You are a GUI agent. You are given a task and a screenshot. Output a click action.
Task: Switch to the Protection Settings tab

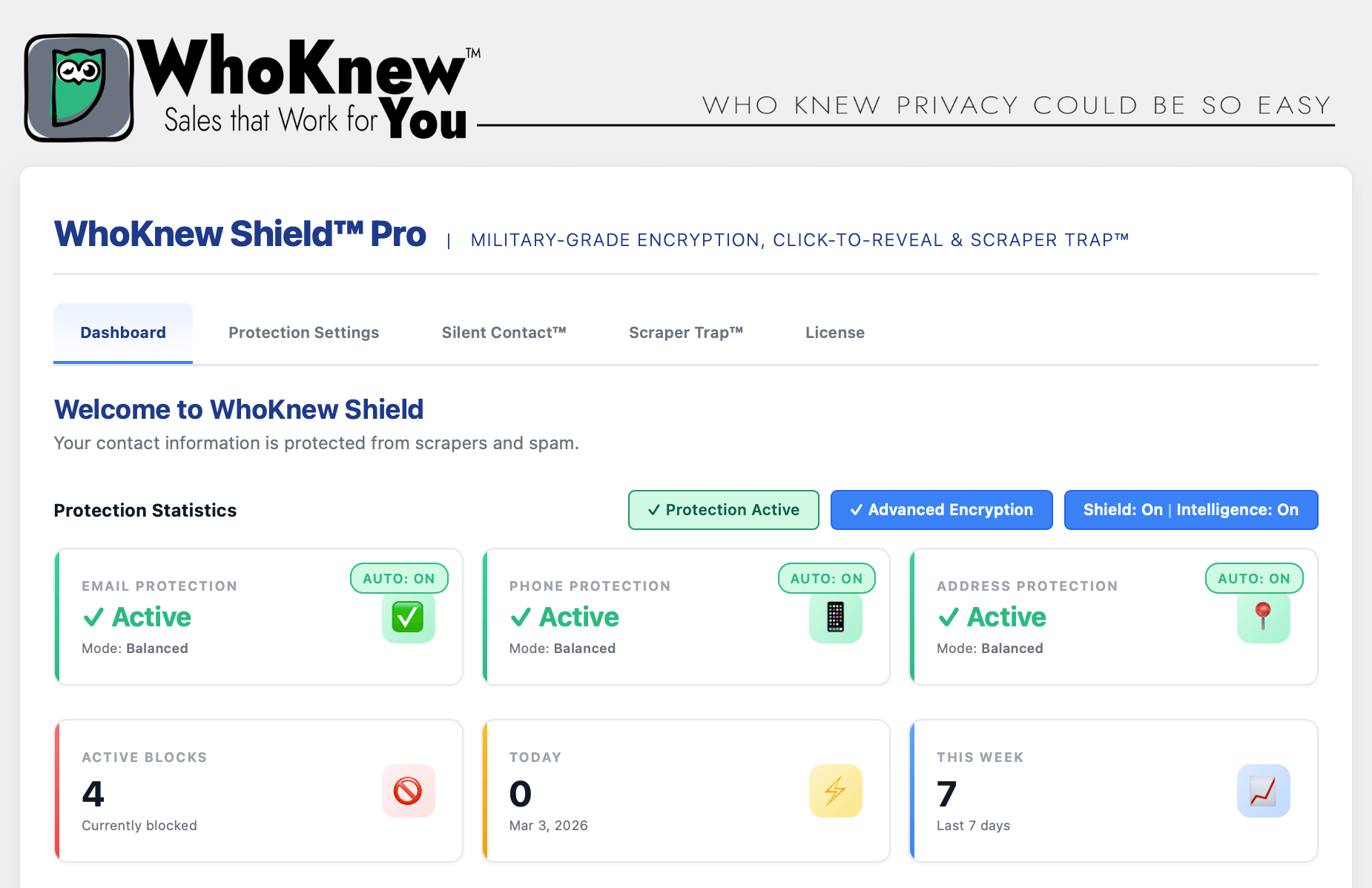coord(303,332)
